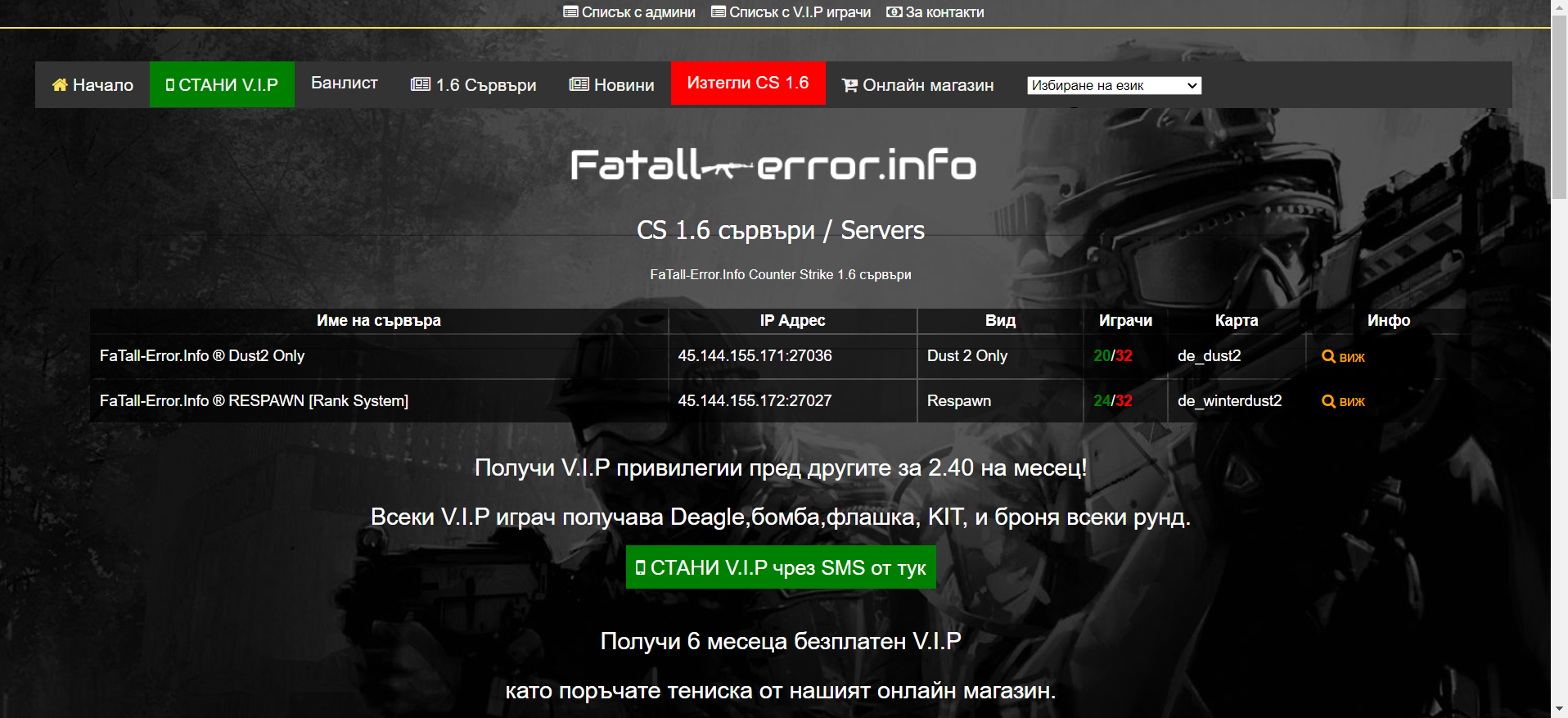Click the FaTall-Error.Info Counter Strike 1.6 сървъри subtitle

tap(781, 275)
